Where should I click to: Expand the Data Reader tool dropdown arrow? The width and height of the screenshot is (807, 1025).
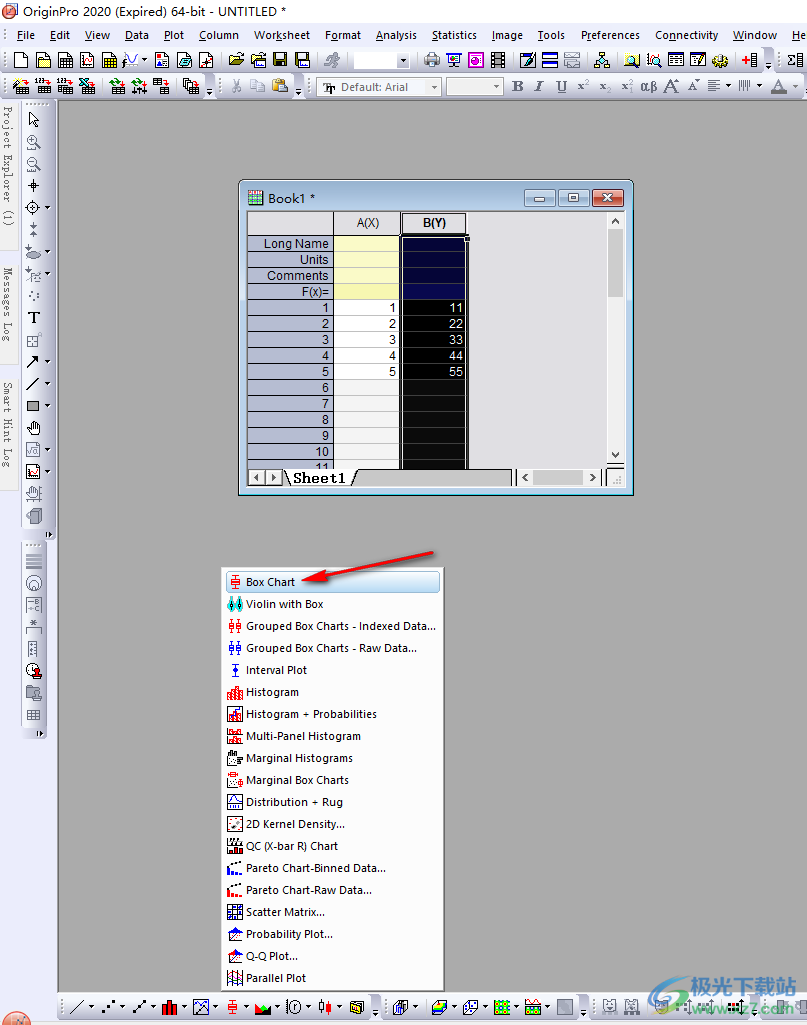48,208
